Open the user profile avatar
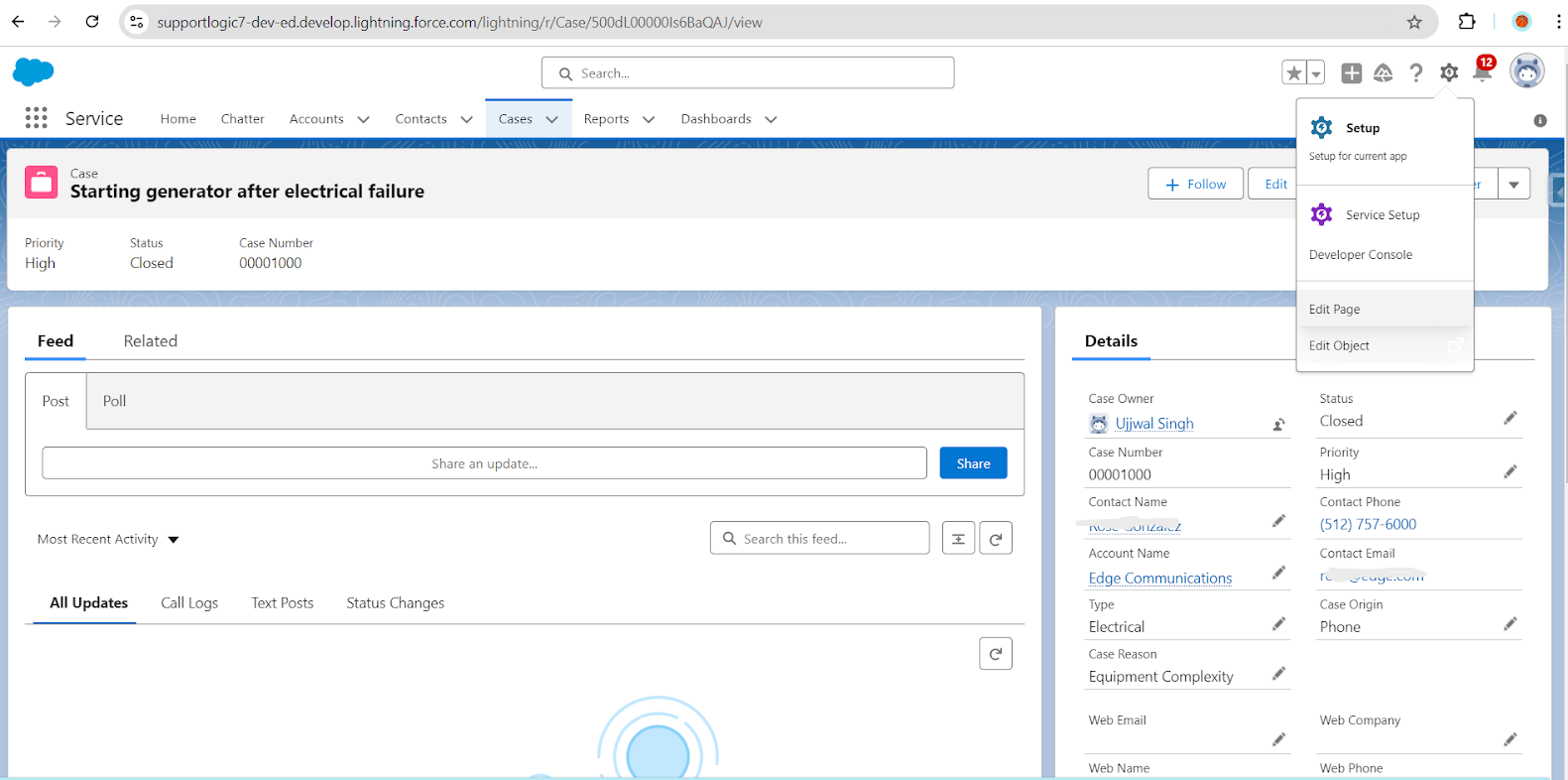 tap(1526, 71)
